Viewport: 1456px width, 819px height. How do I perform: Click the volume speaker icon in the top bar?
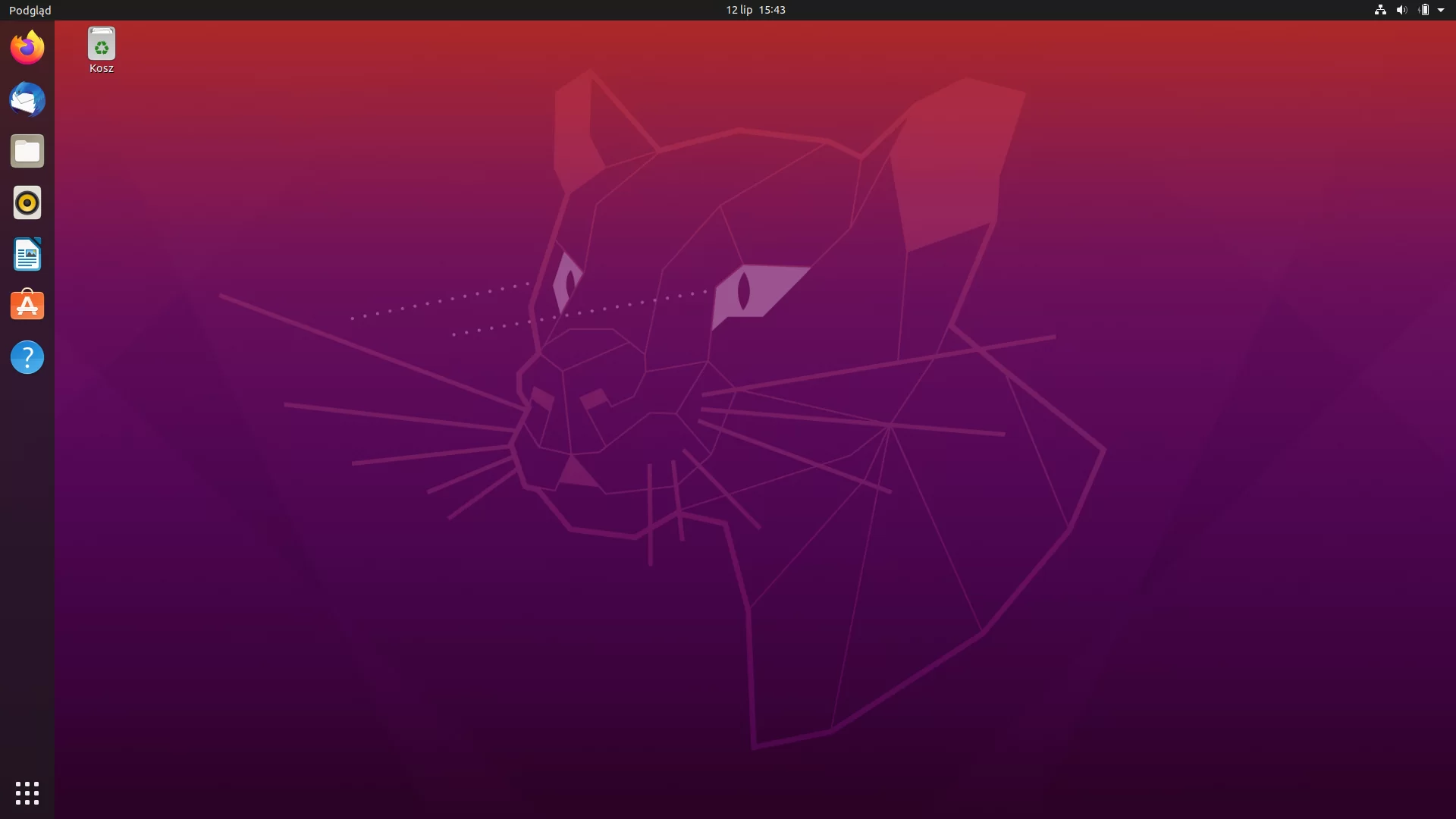[1401, 10]
